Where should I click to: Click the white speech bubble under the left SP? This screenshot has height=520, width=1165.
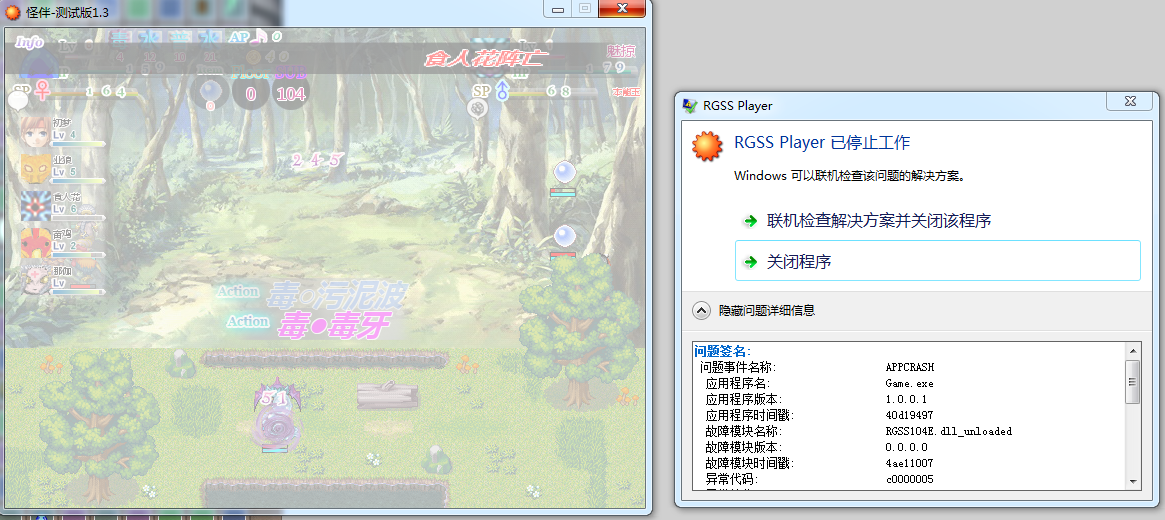click(18, 100)
